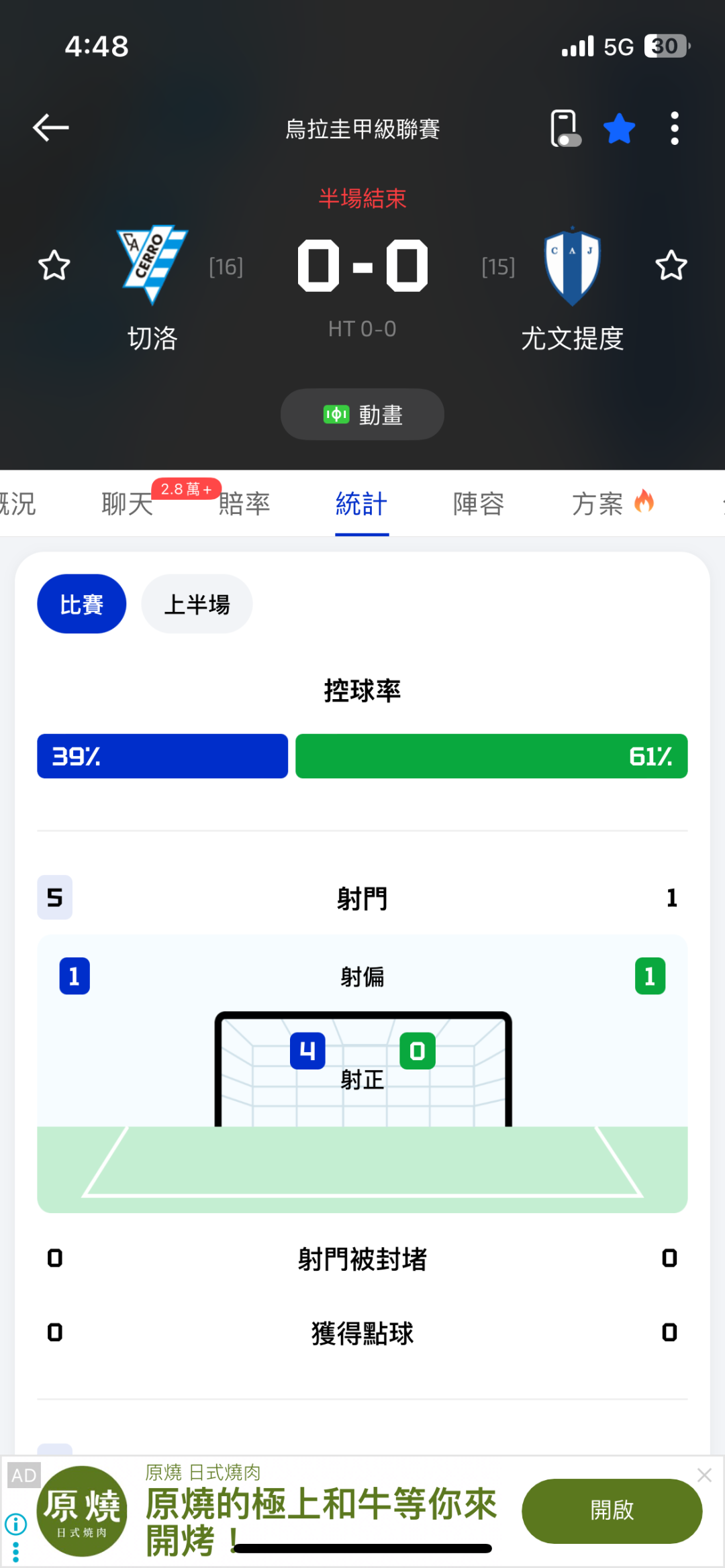
Task: Switch to the 聊天 tab
Action: tap(128, 504)
